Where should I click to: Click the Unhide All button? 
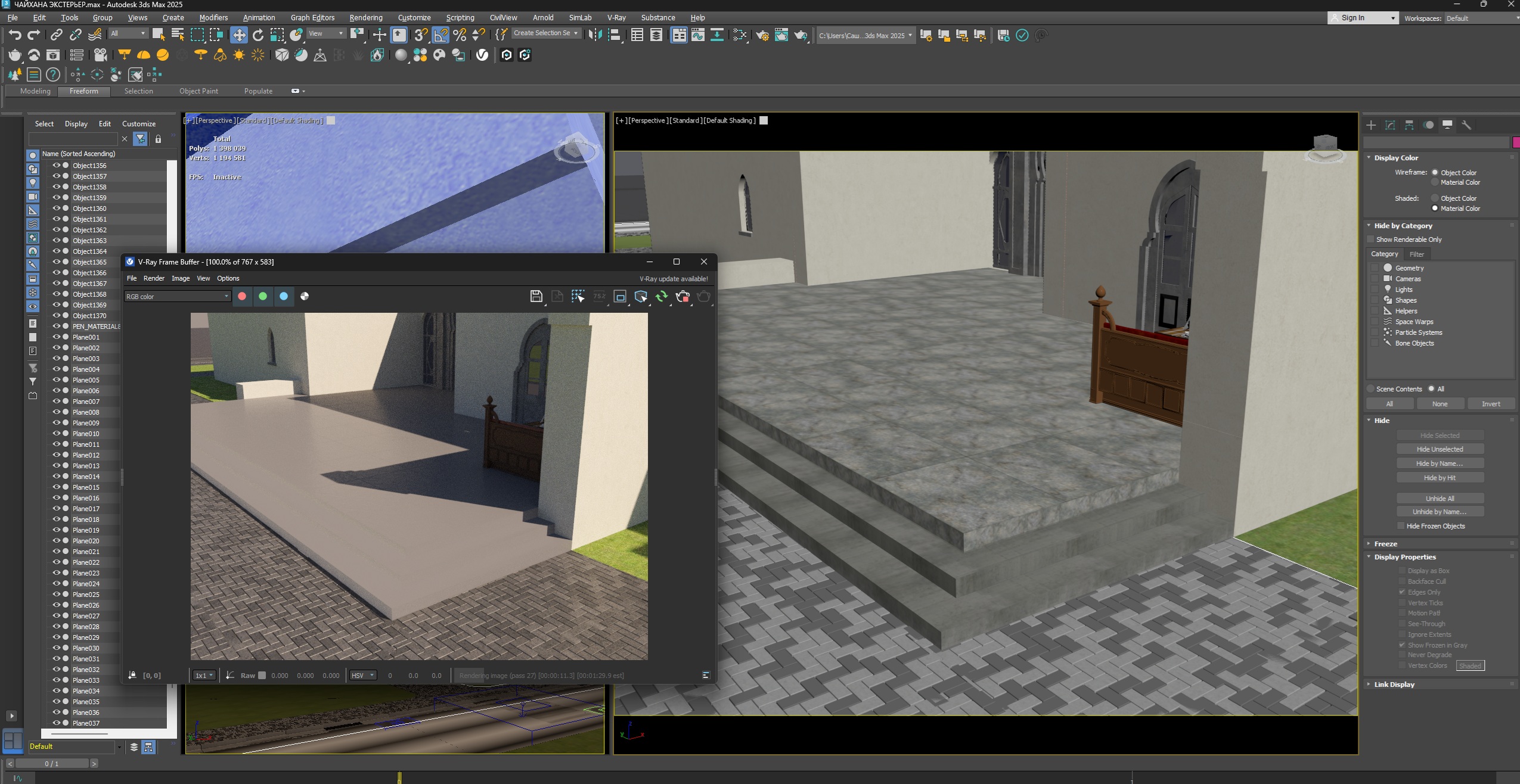pos(1440,499)
